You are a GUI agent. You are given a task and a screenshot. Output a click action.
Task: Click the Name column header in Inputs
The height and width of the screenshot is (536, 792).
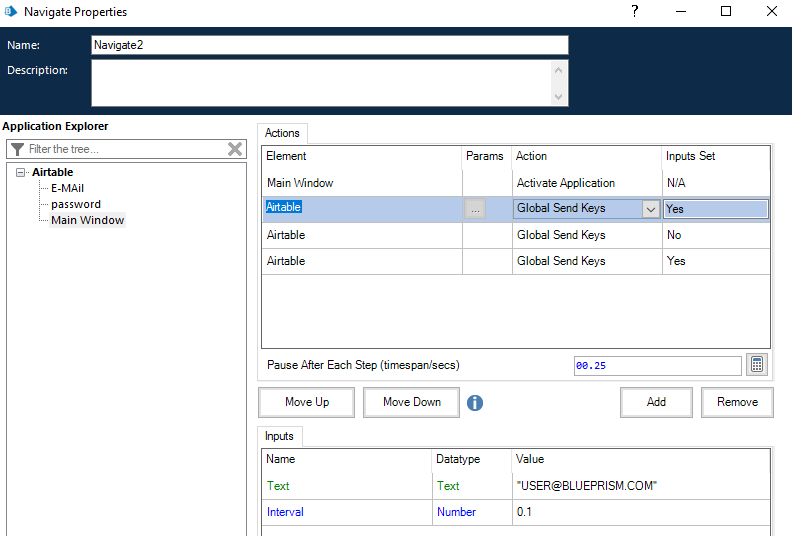(x=346, y=459)
